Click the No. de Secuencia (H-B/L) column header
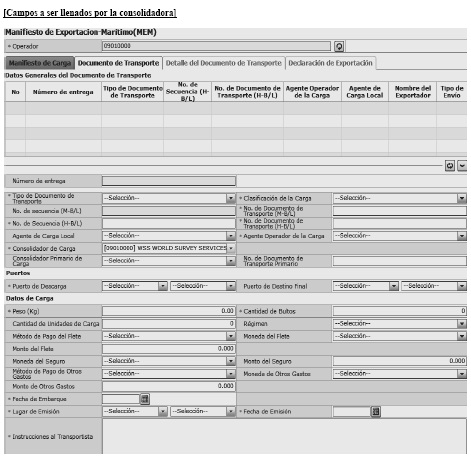Viewport: 471px width, 460px height. (x=187, y=92)
